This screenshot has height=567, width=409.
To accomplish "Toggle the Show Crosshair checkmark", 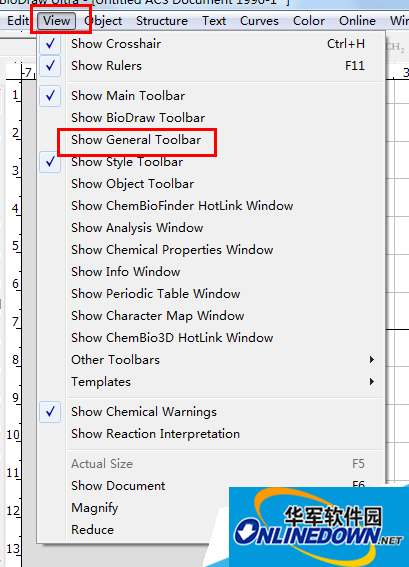I will pyautogui.click(x=50, y=44).
